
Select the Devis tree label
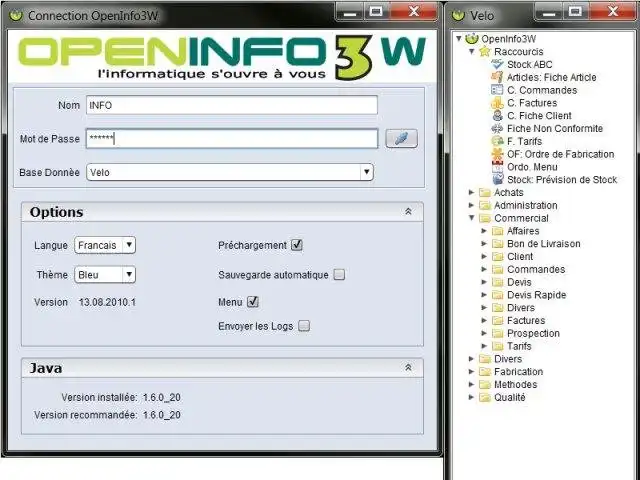point(519,282)
